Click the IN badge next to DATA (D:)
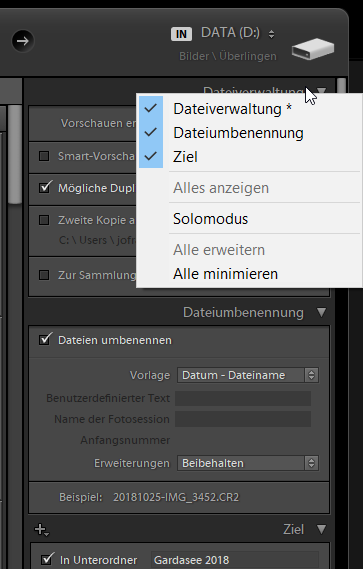The image size is (363, 569). (181, 34)
